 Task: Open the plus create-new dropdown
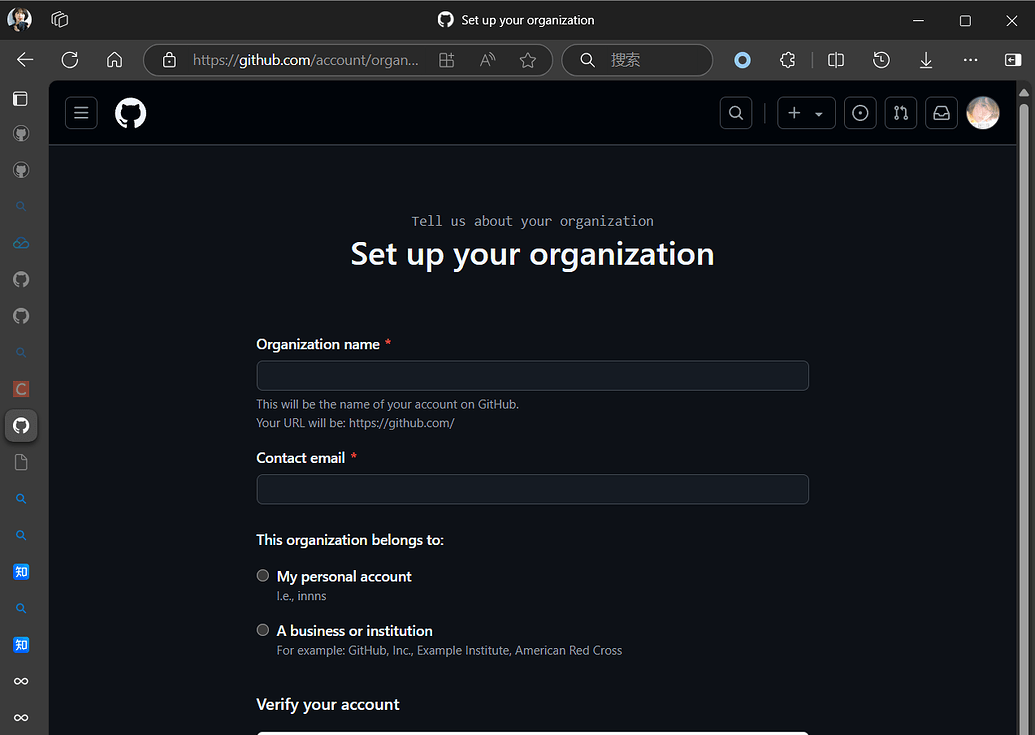click(x=806, y=112)
